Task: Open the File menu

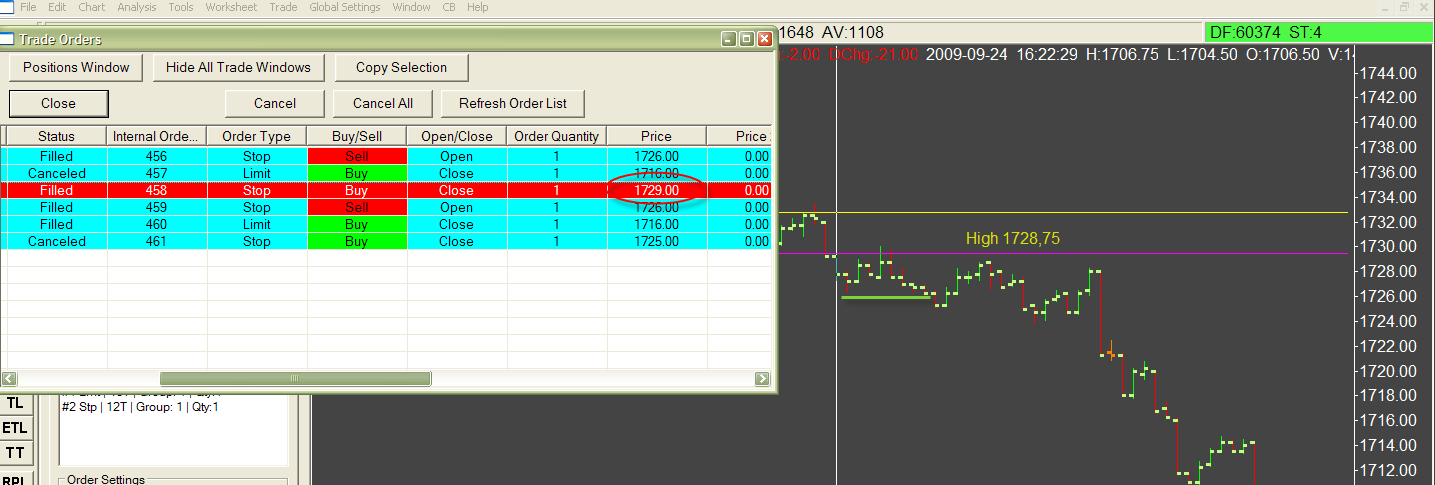Action: (28, 7)
